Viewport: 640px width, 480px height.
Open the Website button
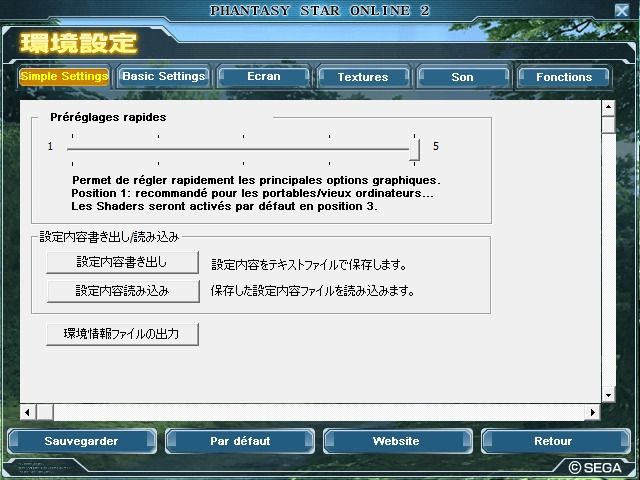click(x=398, y=441)
